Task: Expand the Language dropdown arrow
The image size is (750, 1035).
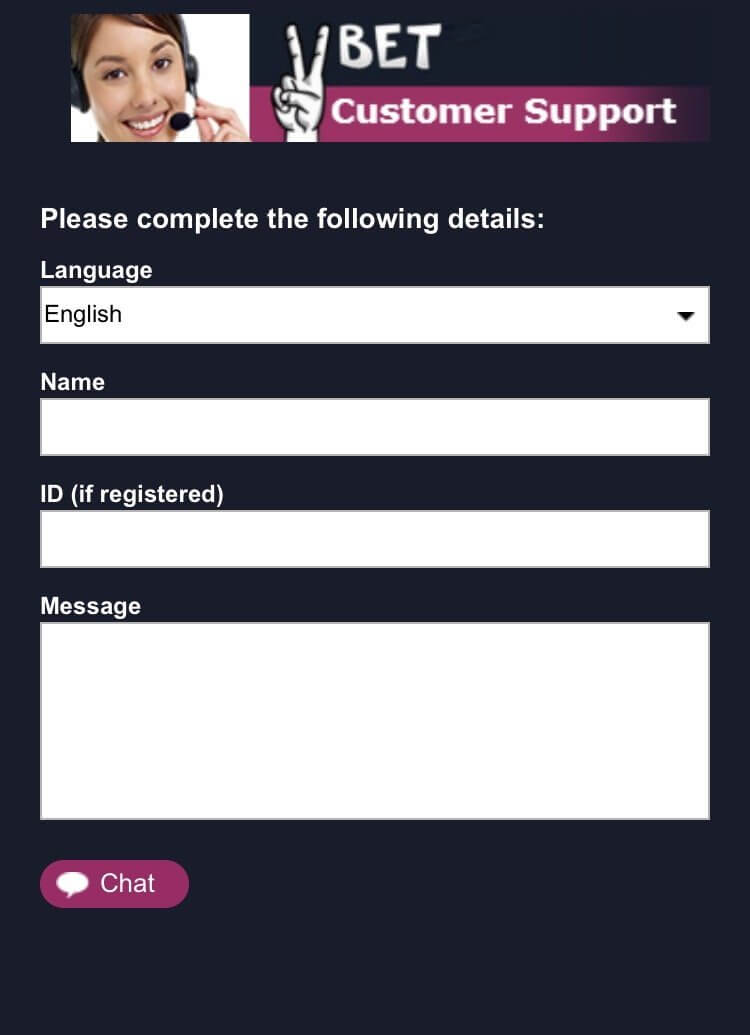Action: [686, 316]
